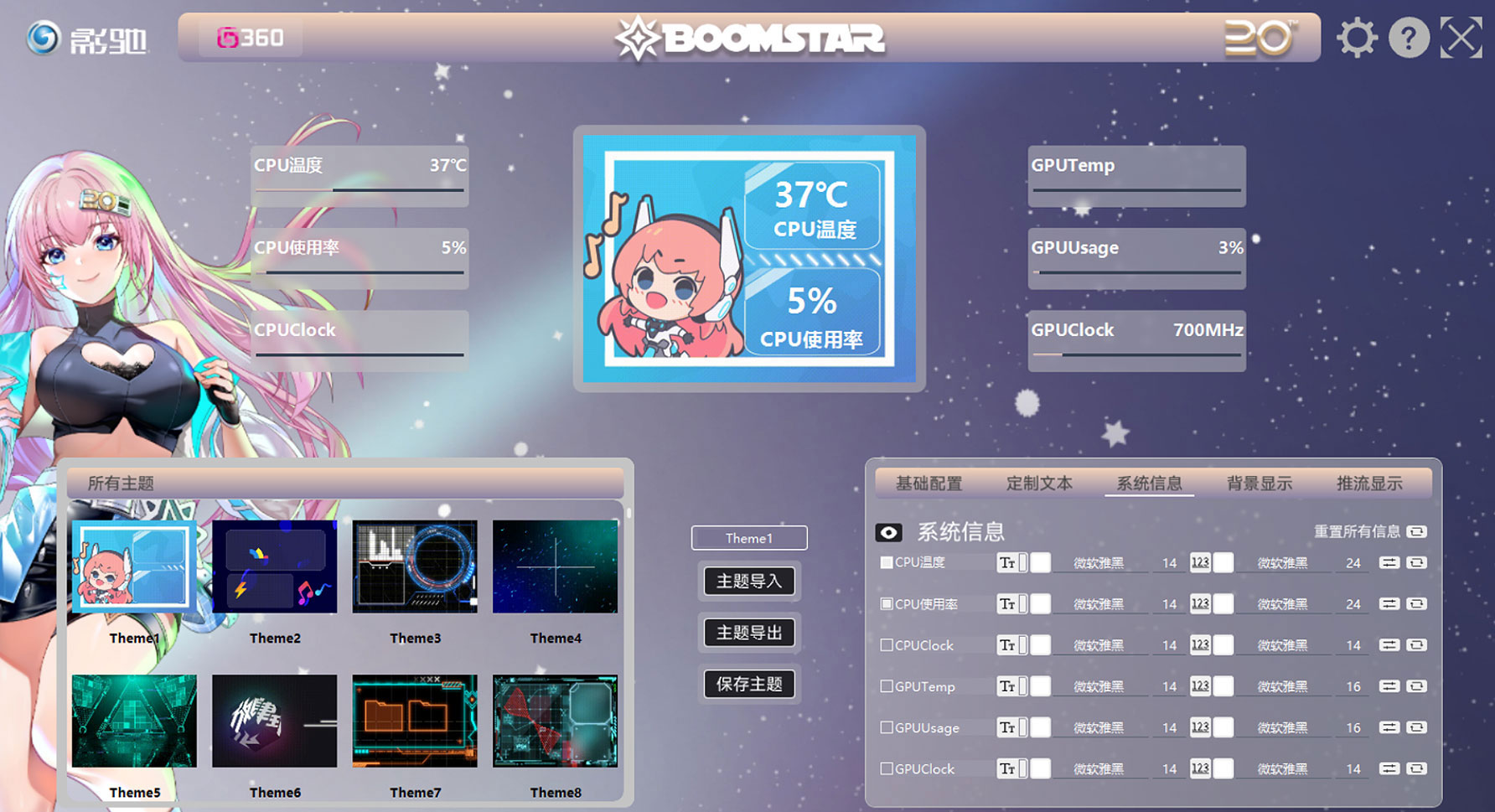
Task: Click the 123 value icon in GPUTemp row
Action: [1200, 686]
